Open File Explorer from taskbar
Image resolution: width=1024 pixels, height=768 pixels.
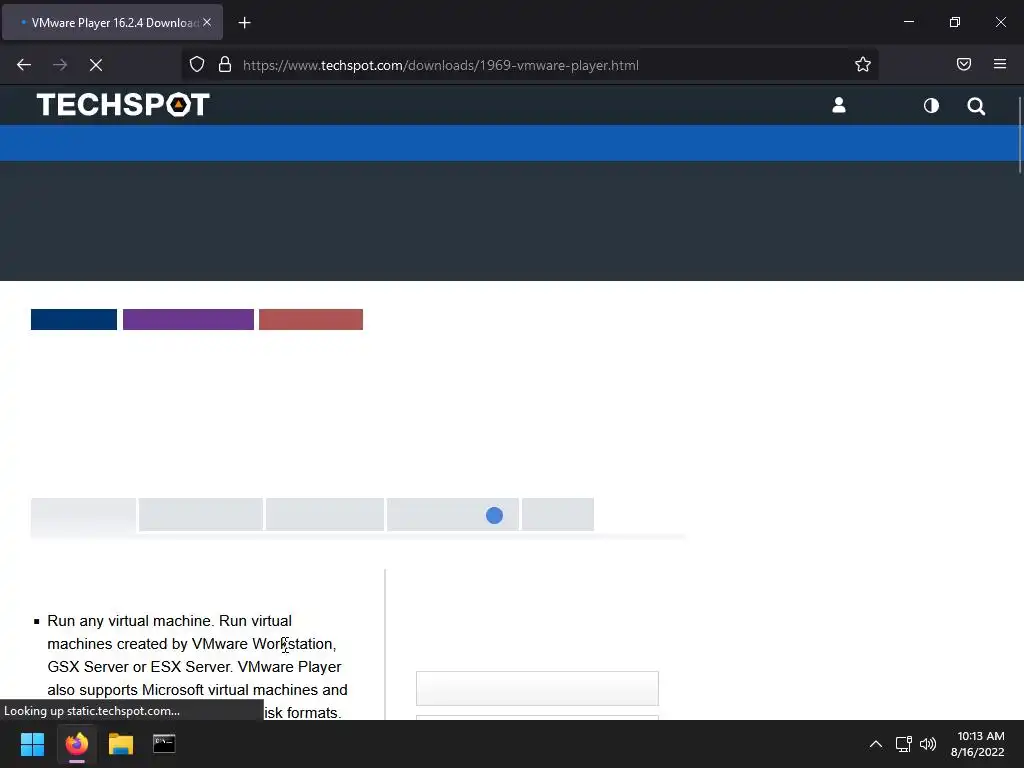click(121, 744)
